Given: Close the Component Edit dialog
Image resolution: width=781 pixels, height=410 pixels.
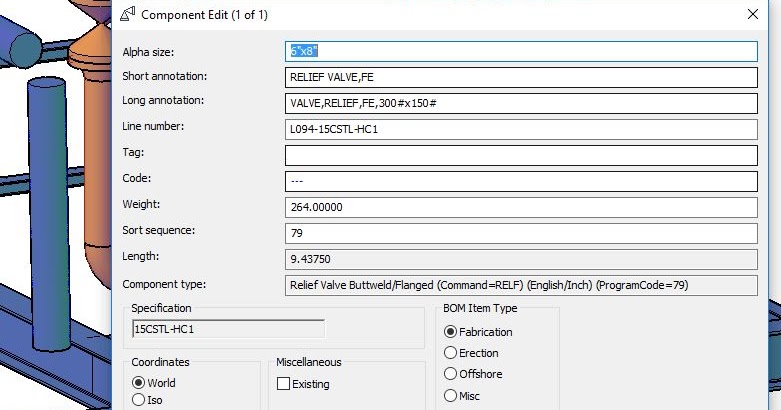Looking at the screenshot, I should tap(753, 14).
